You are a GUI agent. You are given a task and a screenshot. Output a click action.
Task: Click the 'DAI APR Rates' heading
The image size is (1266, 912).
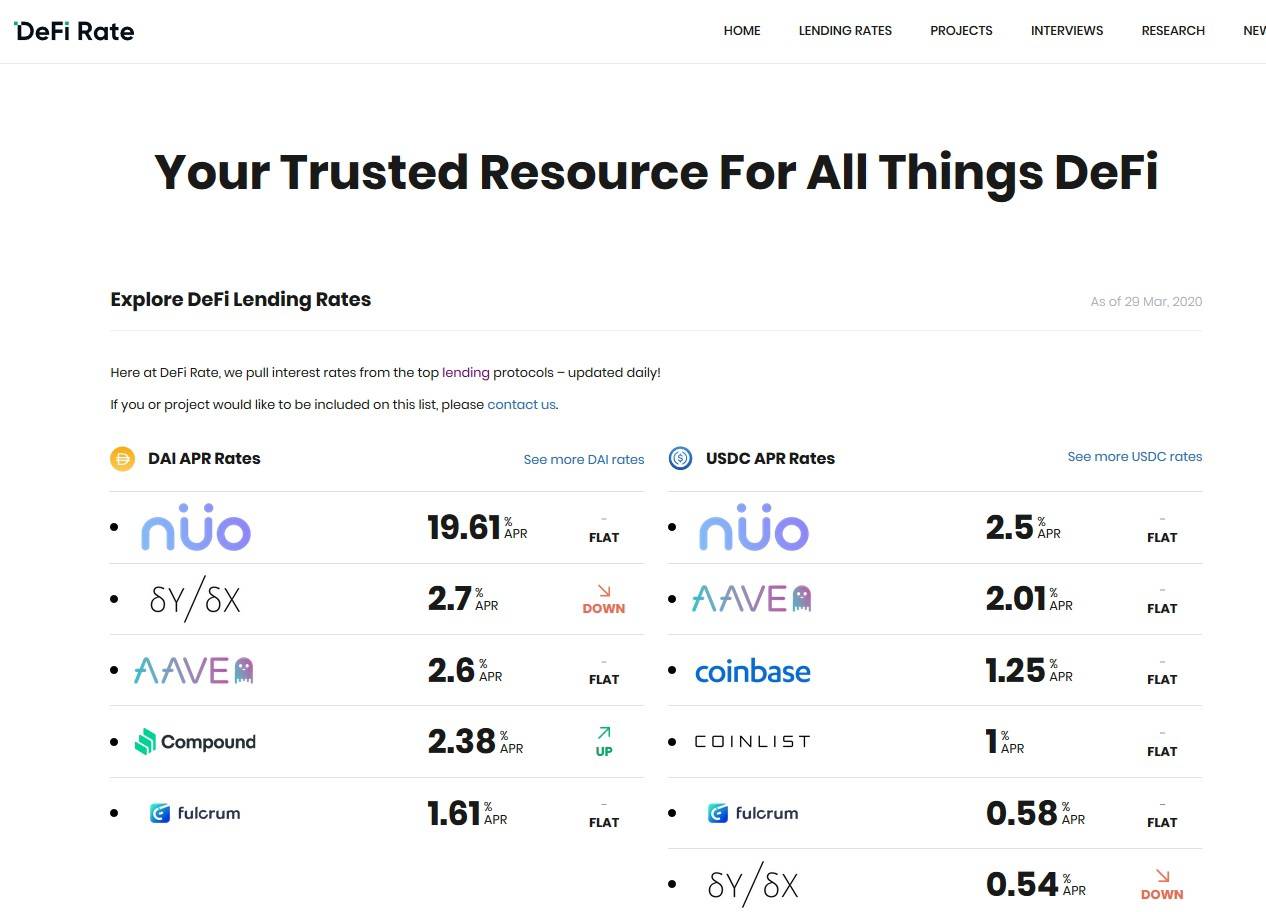[x=204, y=459]
